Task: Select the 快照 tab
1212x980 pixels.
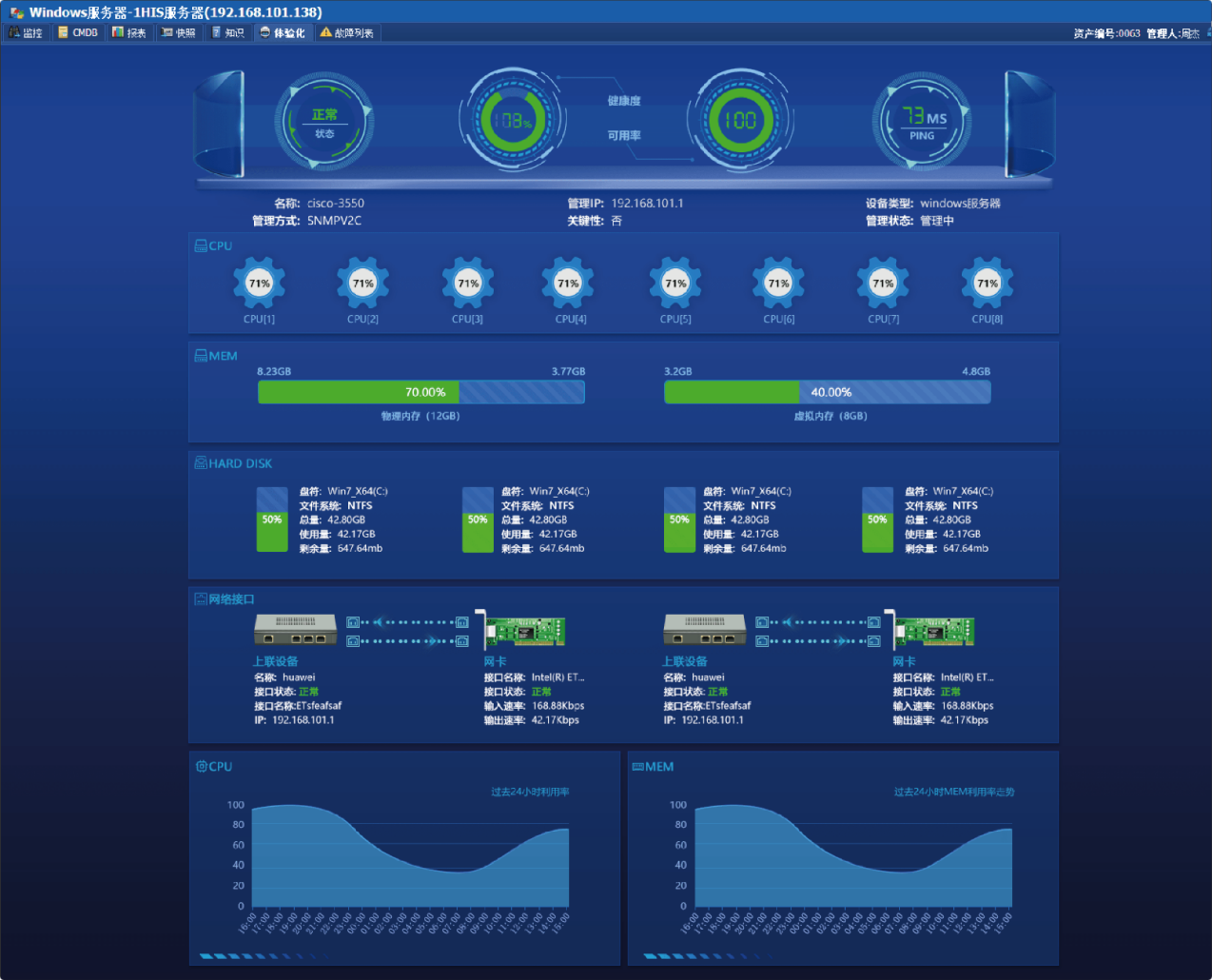Action: coord(178,32)
